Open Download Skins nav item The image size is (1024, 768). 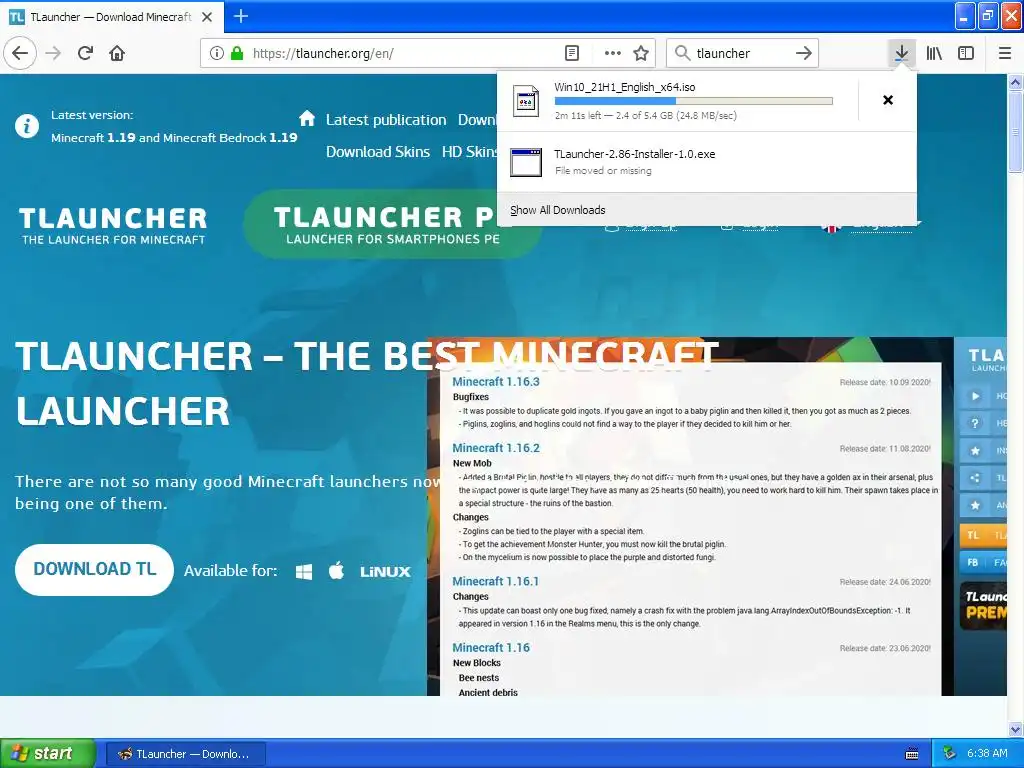point(378,152)
